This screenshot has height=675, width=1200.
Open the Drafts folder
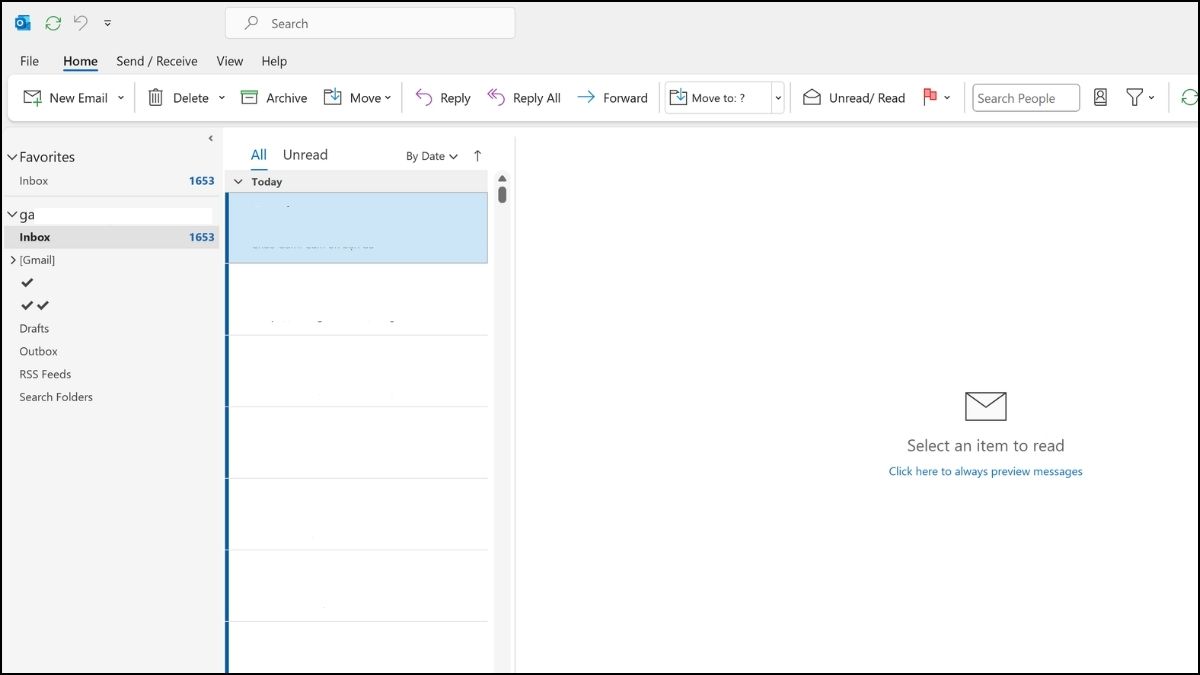click(34, 328)
